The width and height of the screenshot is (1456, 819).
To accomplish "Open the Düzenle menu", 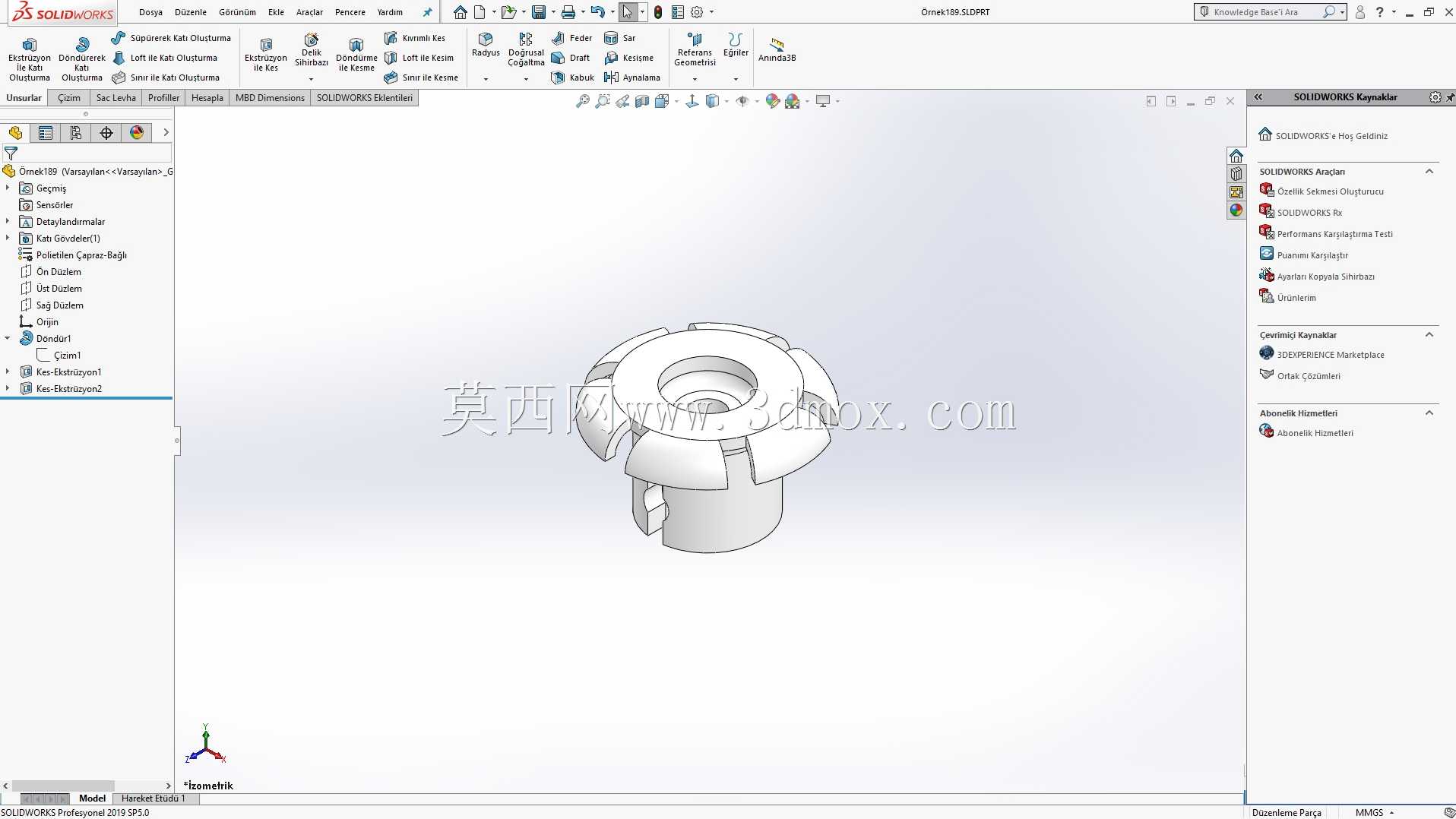I will 191,12.
